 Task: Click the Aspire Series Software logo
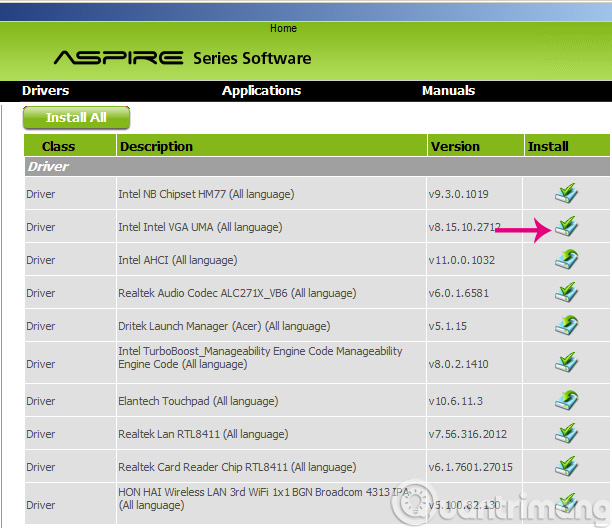182,58
